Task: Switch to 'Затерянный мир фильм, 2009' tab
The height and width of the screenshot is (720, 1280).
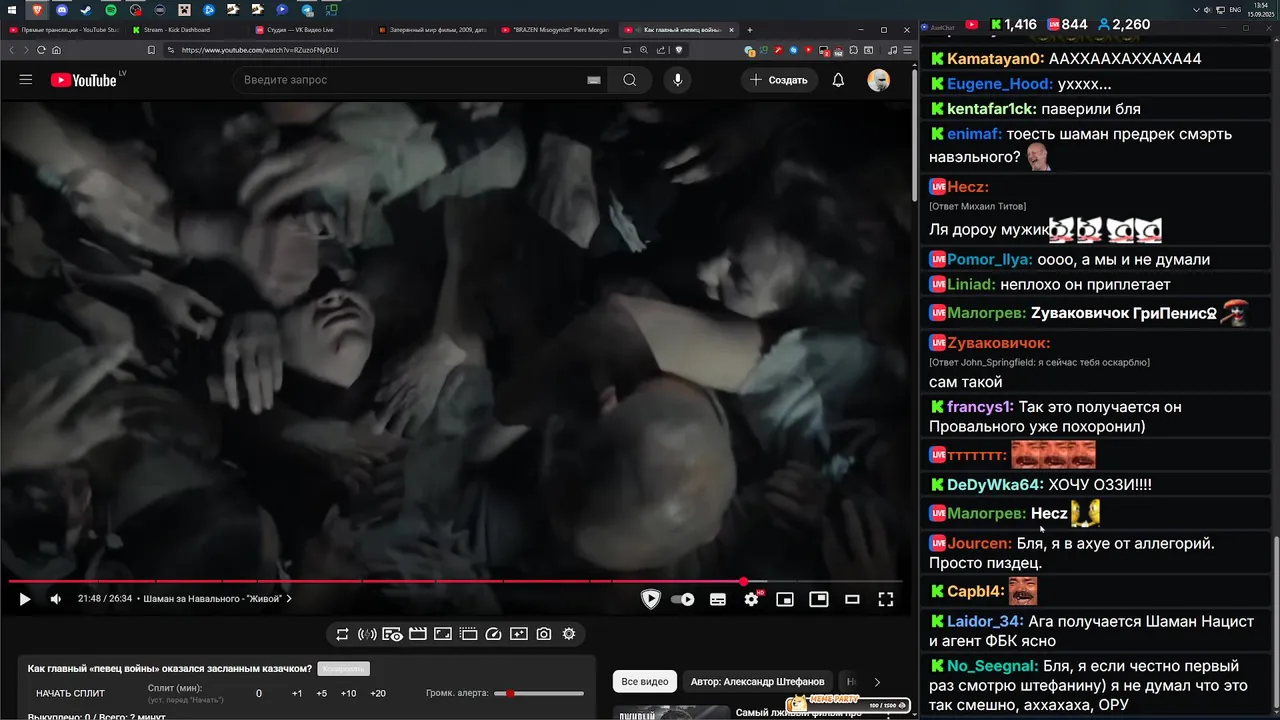Action: point(433,30)
